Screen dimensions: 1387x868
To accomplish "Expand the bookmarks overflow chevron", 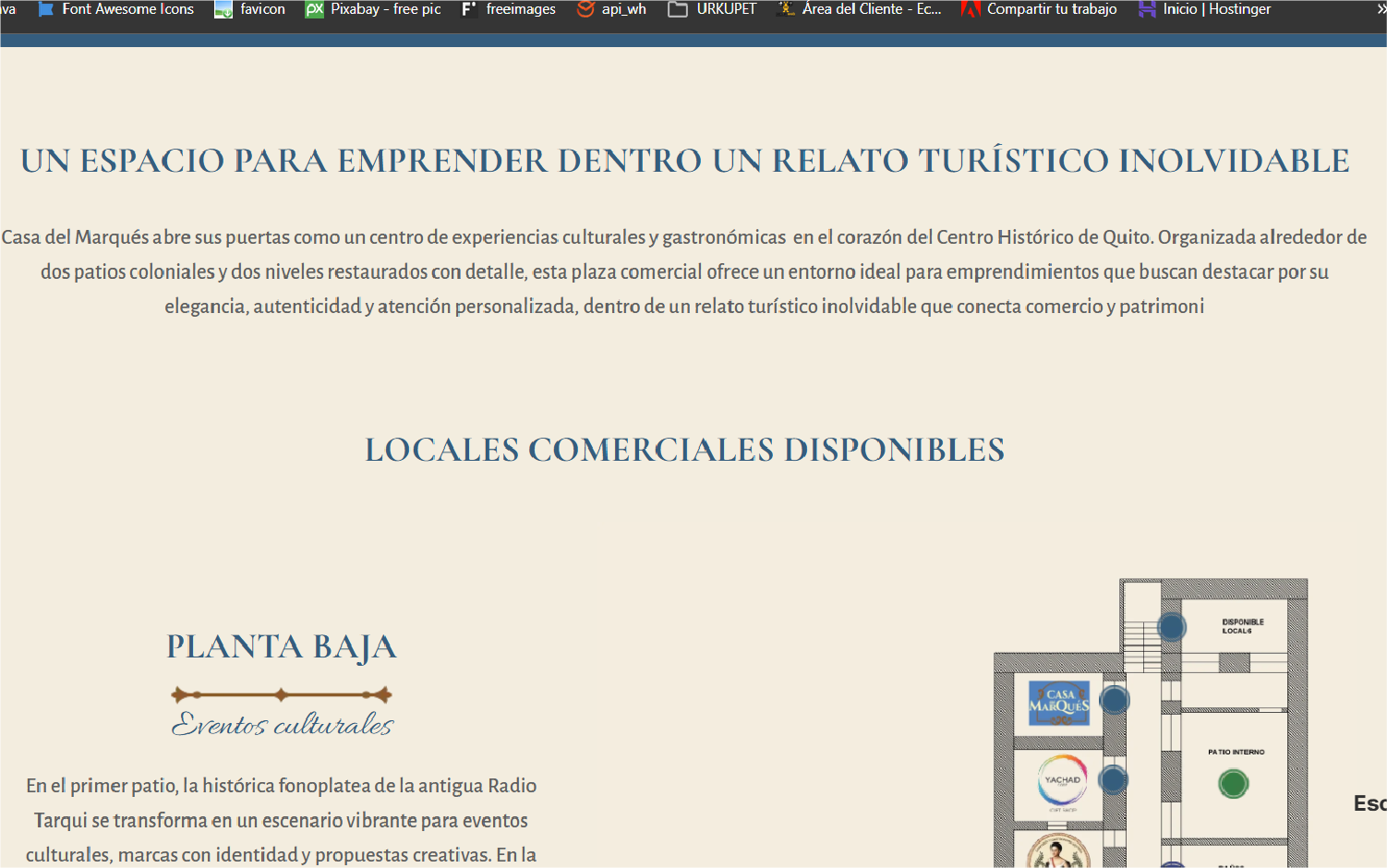I will tap(1381, 9).
